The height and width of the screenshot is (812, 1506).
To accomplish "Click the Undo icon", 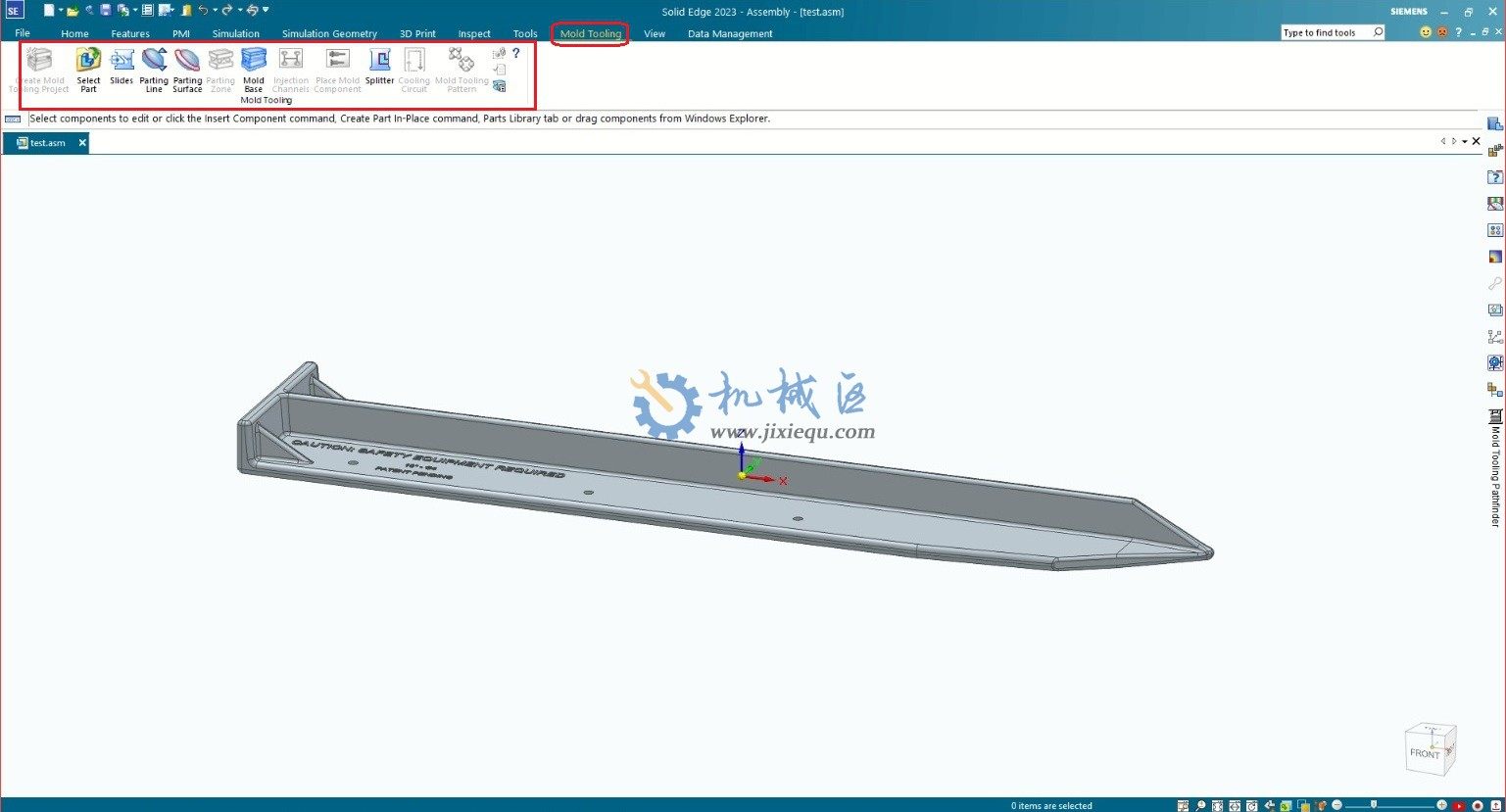I will [205, 11].
